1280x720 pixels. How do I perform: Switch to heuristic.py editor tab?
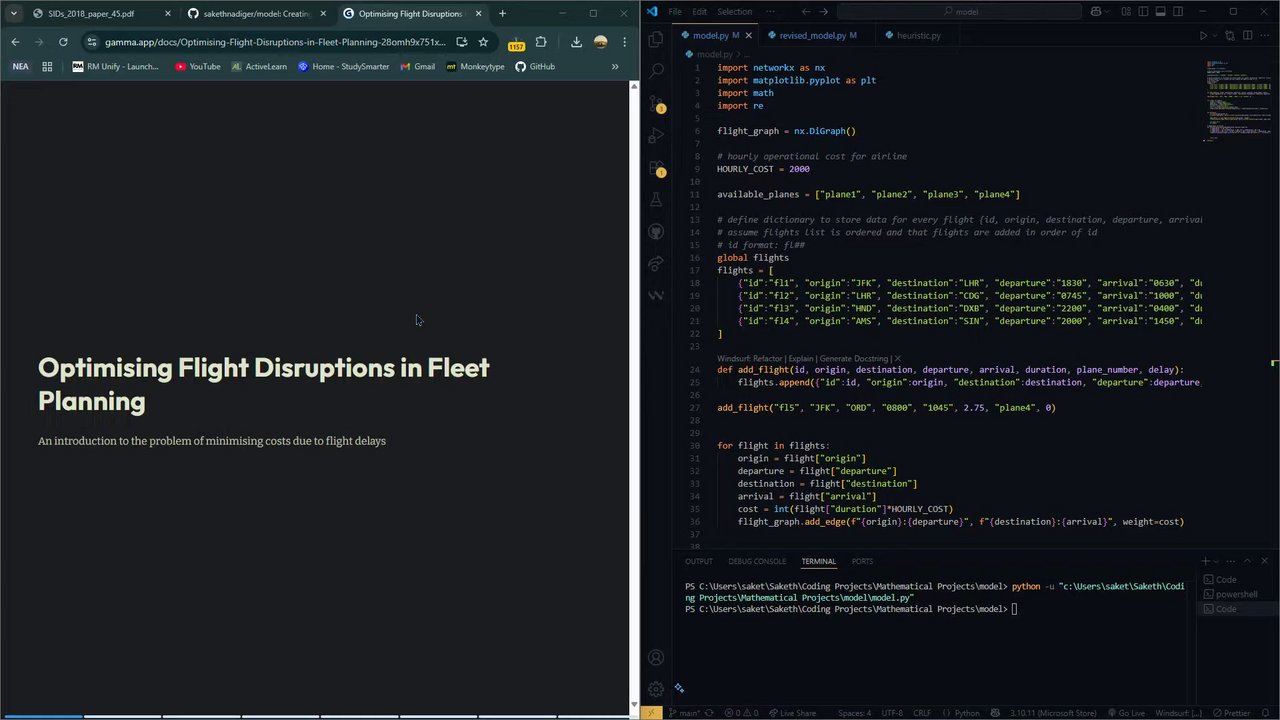[918, 35]
